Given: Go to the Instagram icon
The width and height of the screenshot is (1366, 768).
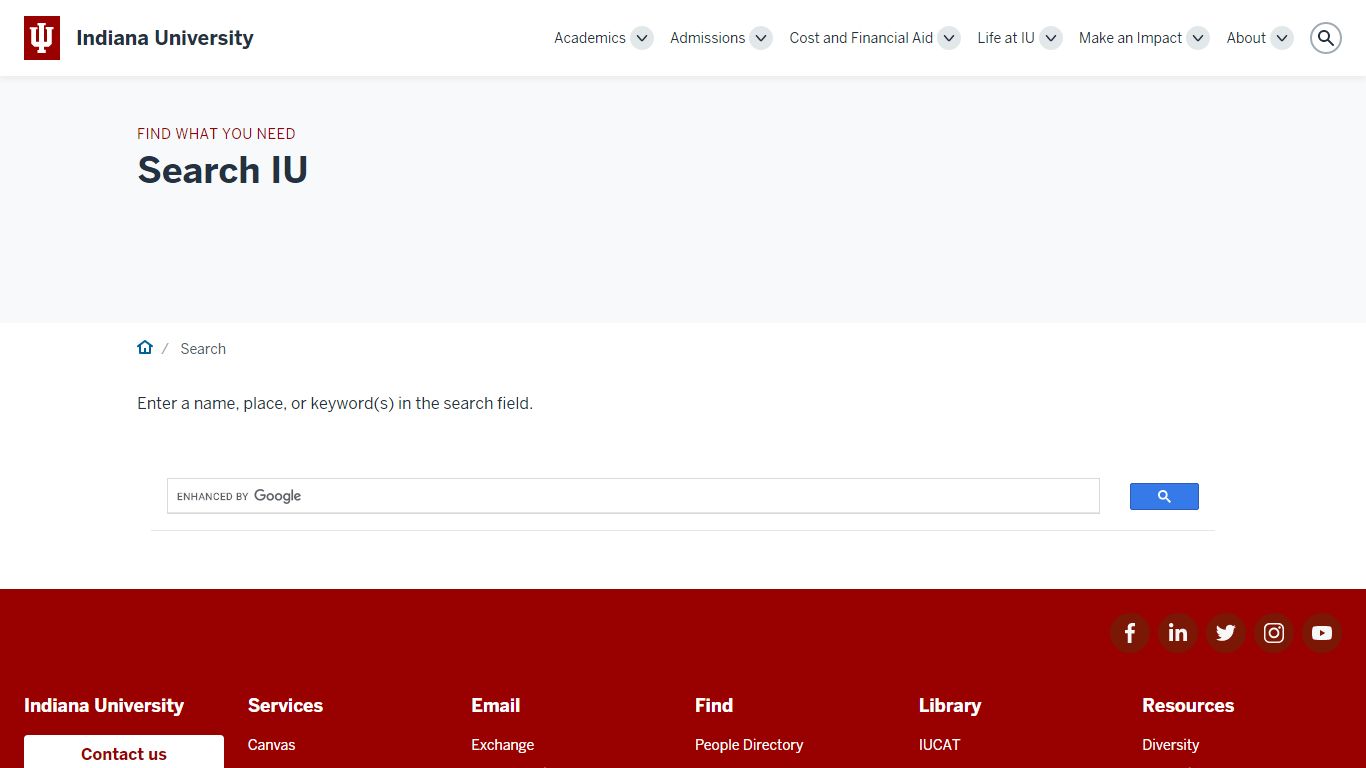Looking at the screenshot, I should pyautogui.click(x=1274, y=633).
